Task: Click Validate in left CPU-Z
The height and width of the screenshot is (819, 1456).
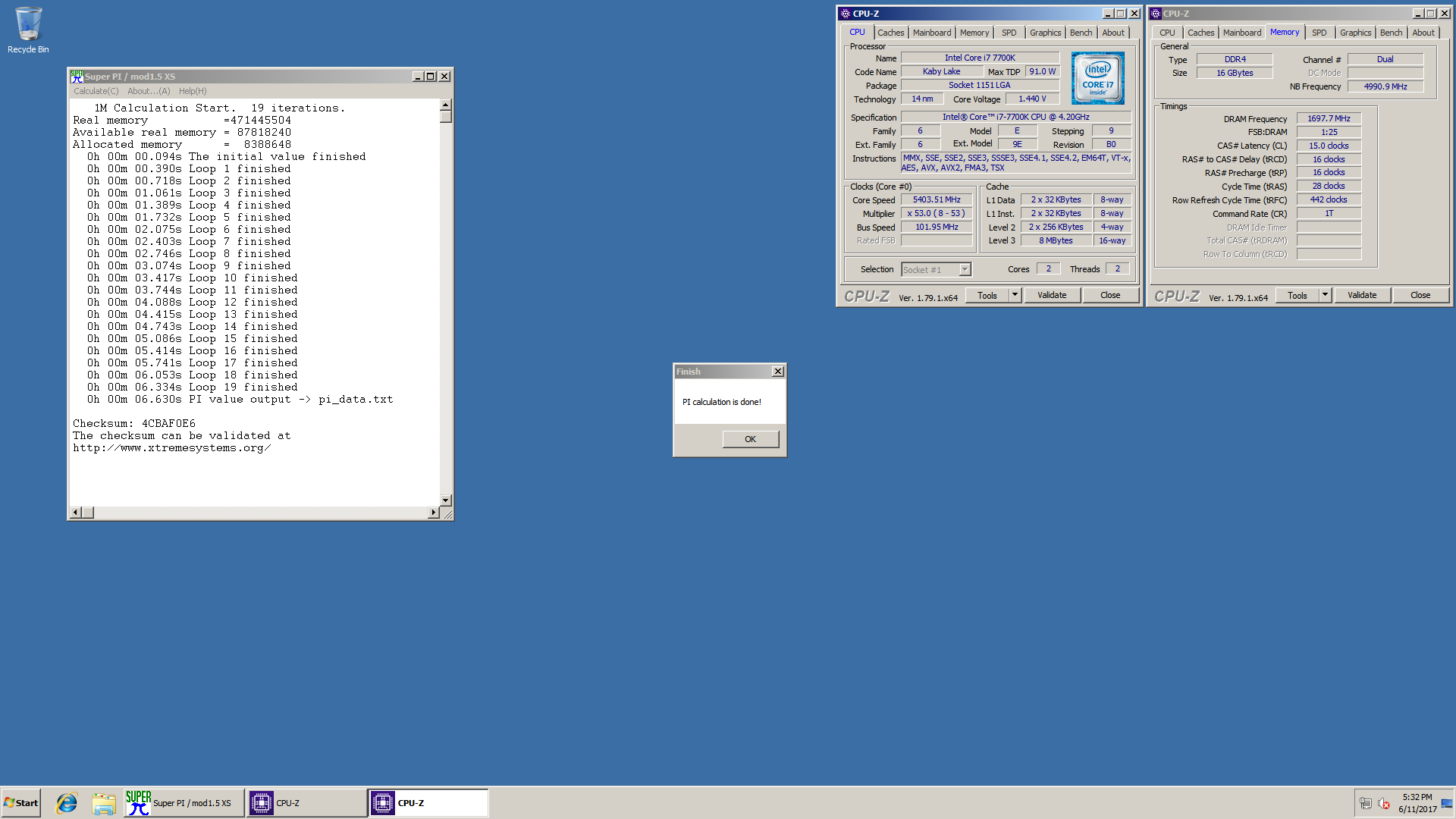Action: (1051, 296)
